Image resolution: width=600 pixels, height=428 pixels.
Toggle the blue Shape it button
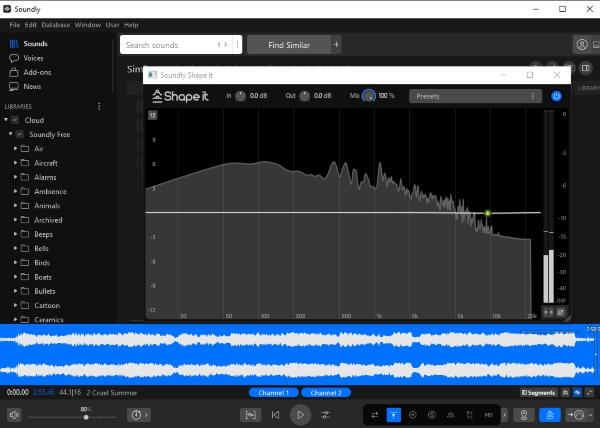pos(550,415)
